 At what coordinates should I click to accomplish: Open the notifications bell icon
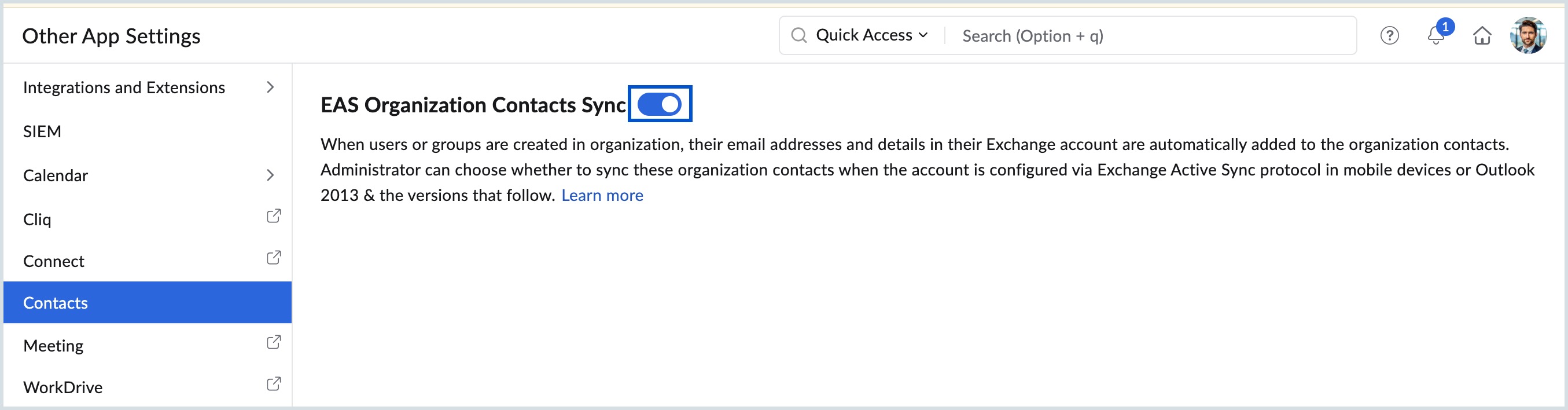click(x=1435, y=37)
